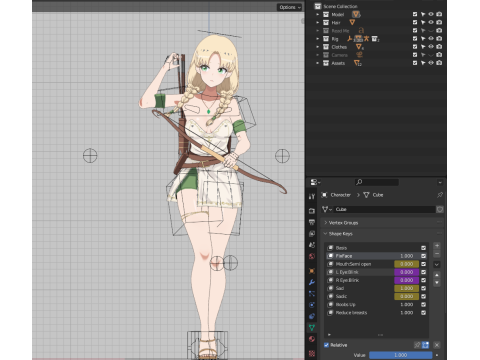Click the properties search field
This screenshot has height=360, width=480.
tap(377, 182)
